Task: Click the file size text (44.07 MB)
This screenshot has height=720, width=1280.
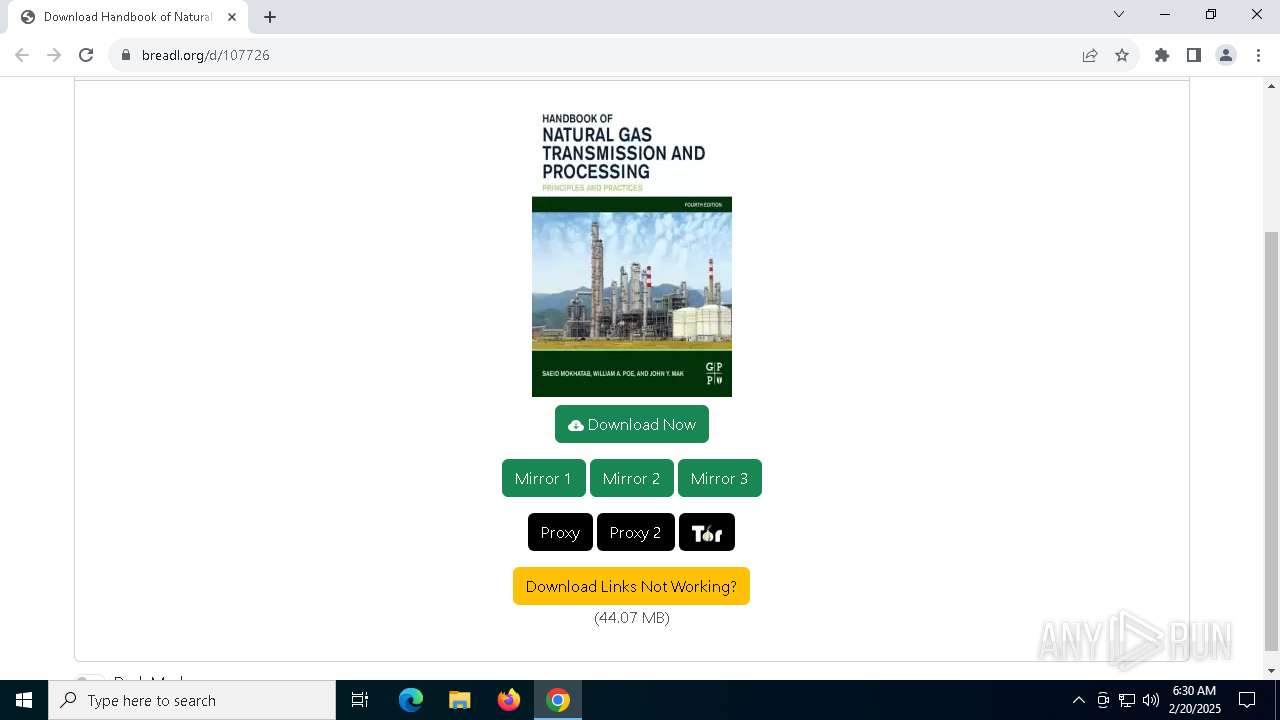Action: pos(632,618)
